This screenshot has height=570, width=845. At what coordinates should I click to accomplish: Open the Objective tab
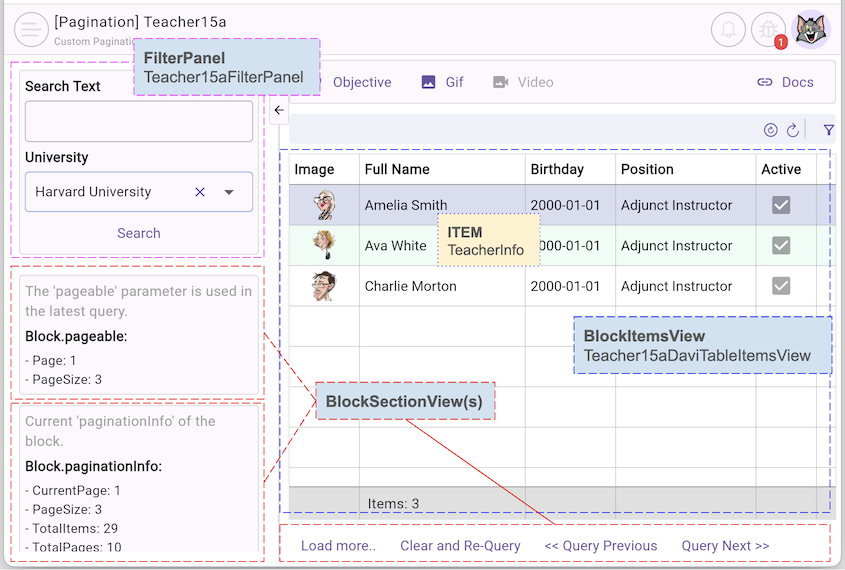[x=362, y=82]
